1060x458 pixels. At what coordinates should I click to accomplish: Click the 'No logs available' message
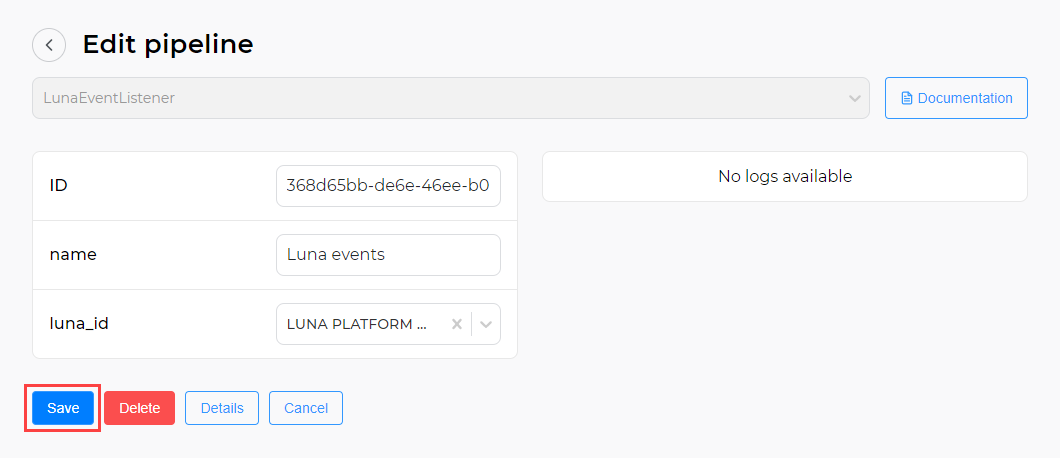point(785,177)
